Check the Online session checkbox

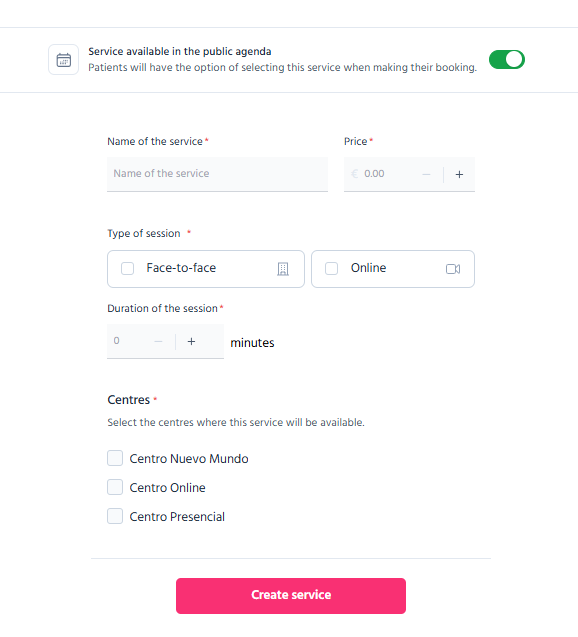[331, 269]
